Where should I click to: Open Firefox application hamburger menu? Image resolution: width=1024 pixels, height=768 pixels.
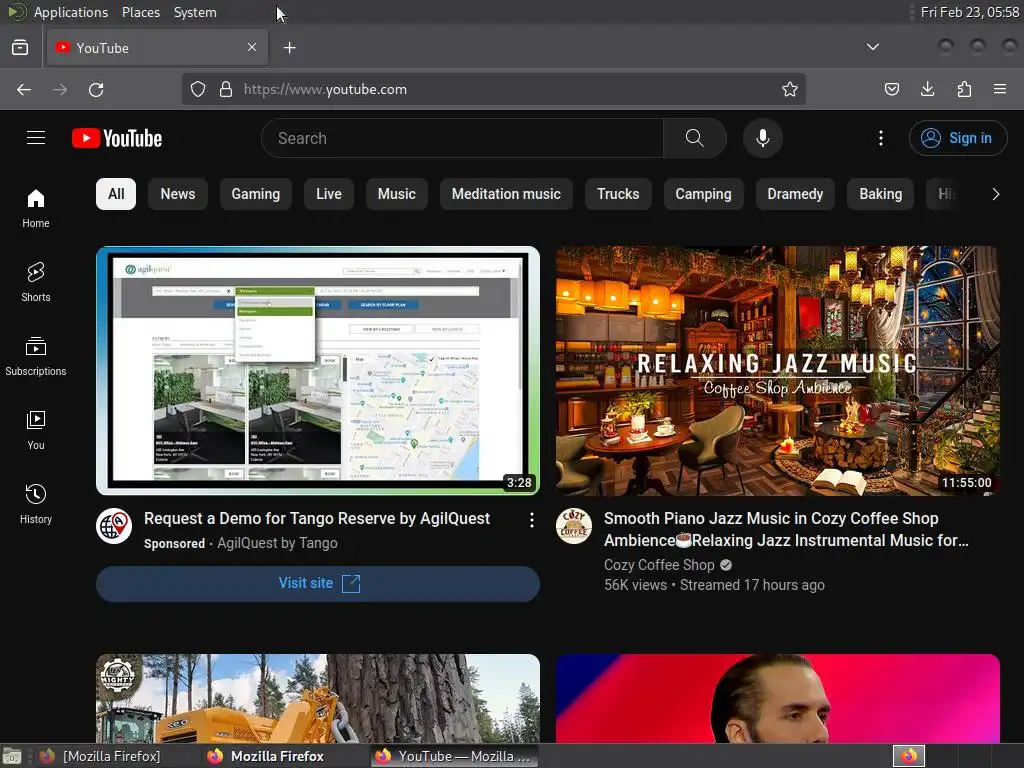click(x=1000, y=89)
